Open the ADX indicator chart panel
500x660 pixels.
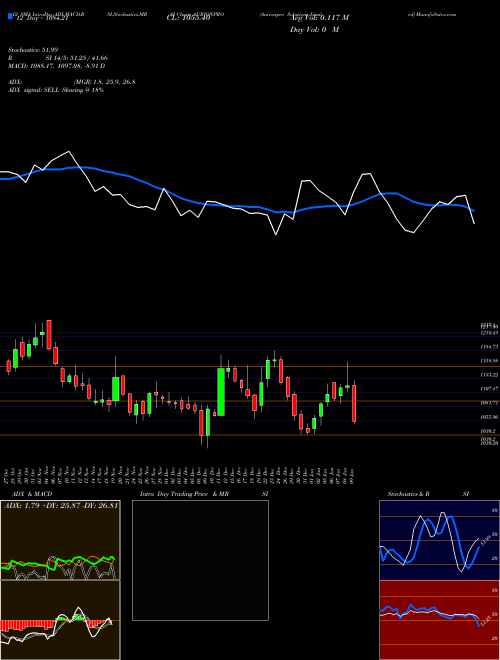[60, 540]
